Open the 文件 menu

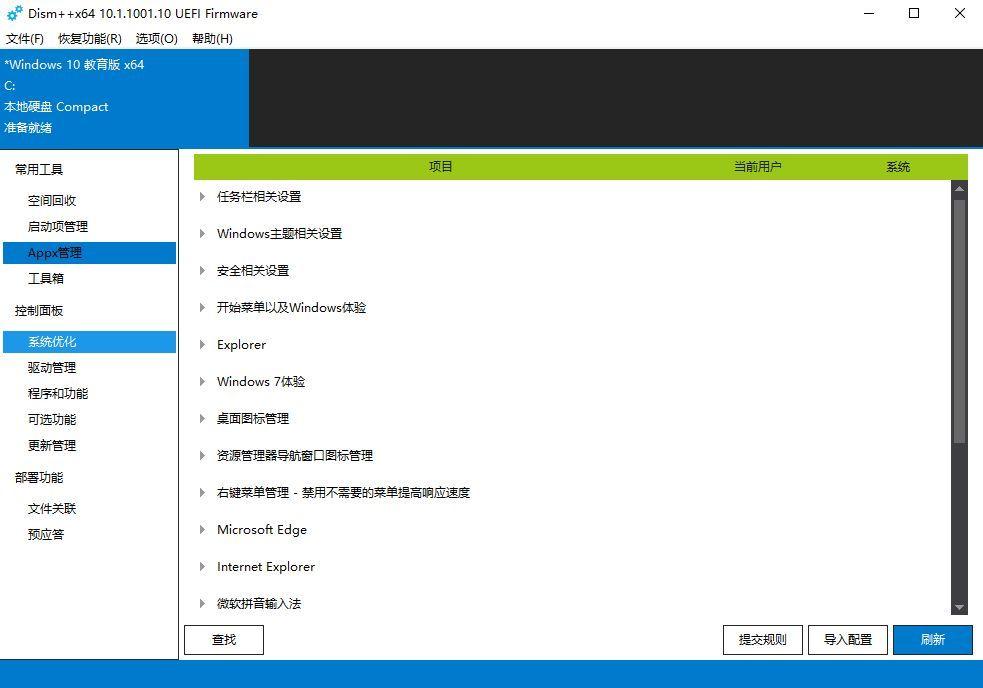25,38
